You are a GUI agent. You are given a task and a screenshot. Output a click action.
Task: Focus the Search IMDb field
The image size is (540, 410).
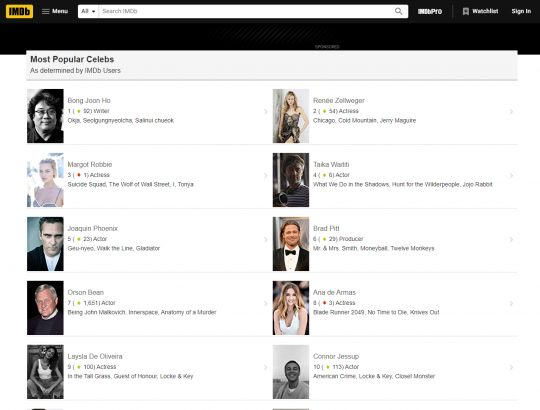tap(245, 11)
